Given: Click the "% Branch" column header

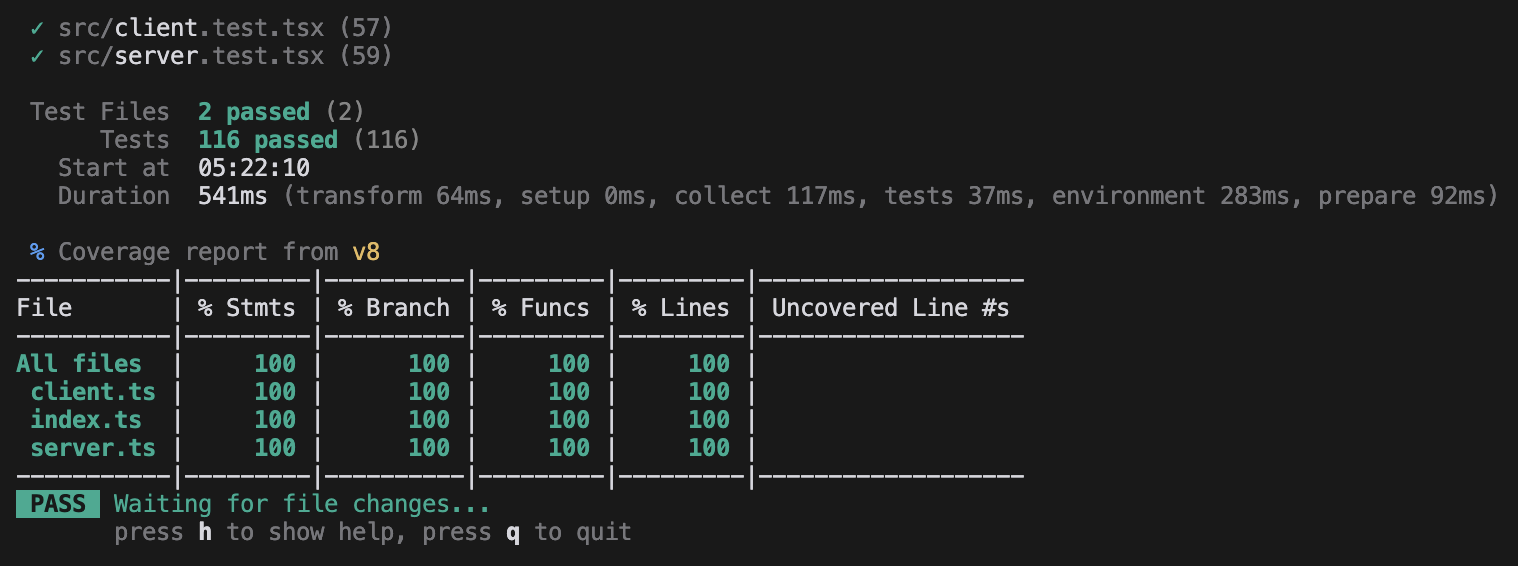Looking at the screenshot, I should [x=394, y=308].
